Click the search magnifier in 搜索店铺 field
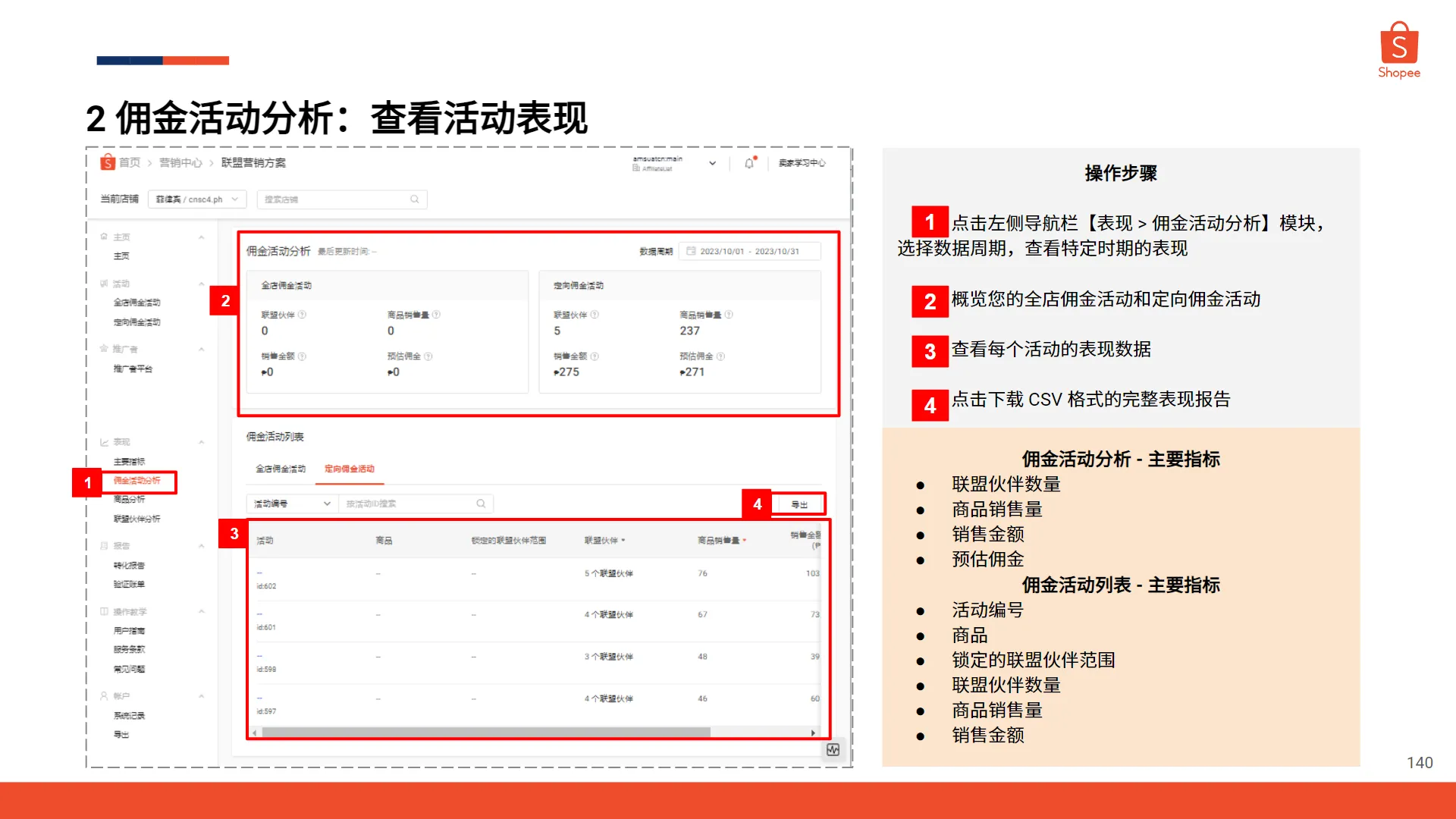This screenshot has width=1456, height=819. (415, 199)
